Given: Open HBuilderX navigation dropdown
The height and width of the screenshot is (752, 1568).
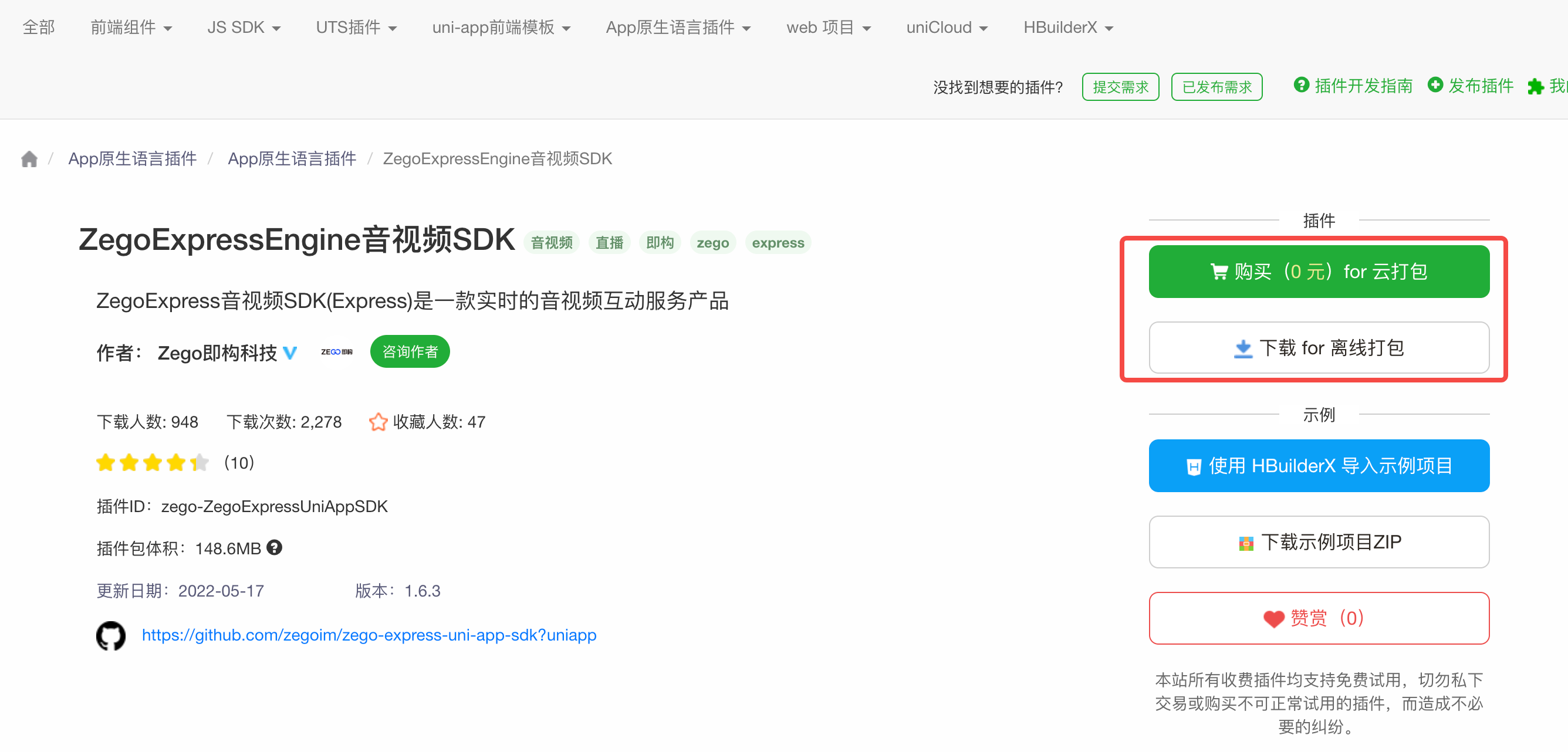Looking at the screenshot, I should point(1067,28).
